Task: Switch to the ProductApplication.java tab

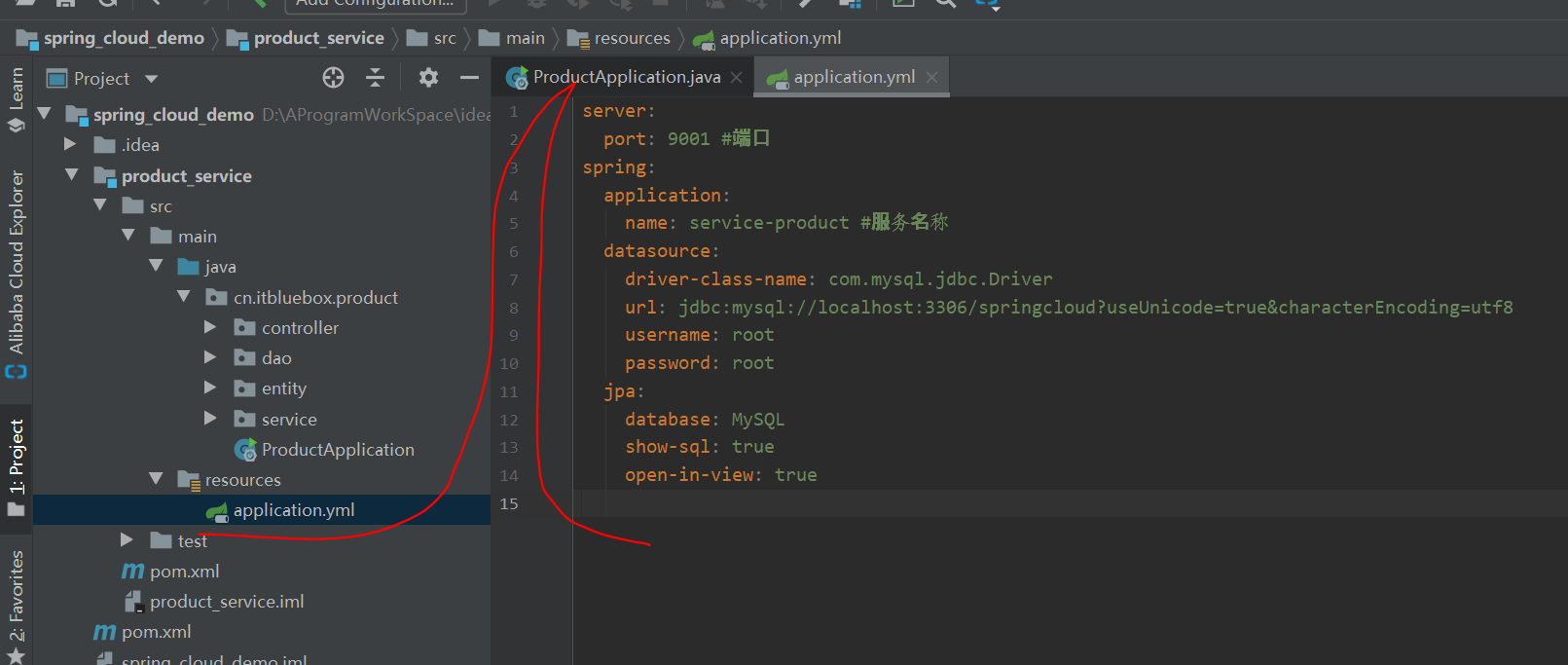Action: tap(627, 77)
